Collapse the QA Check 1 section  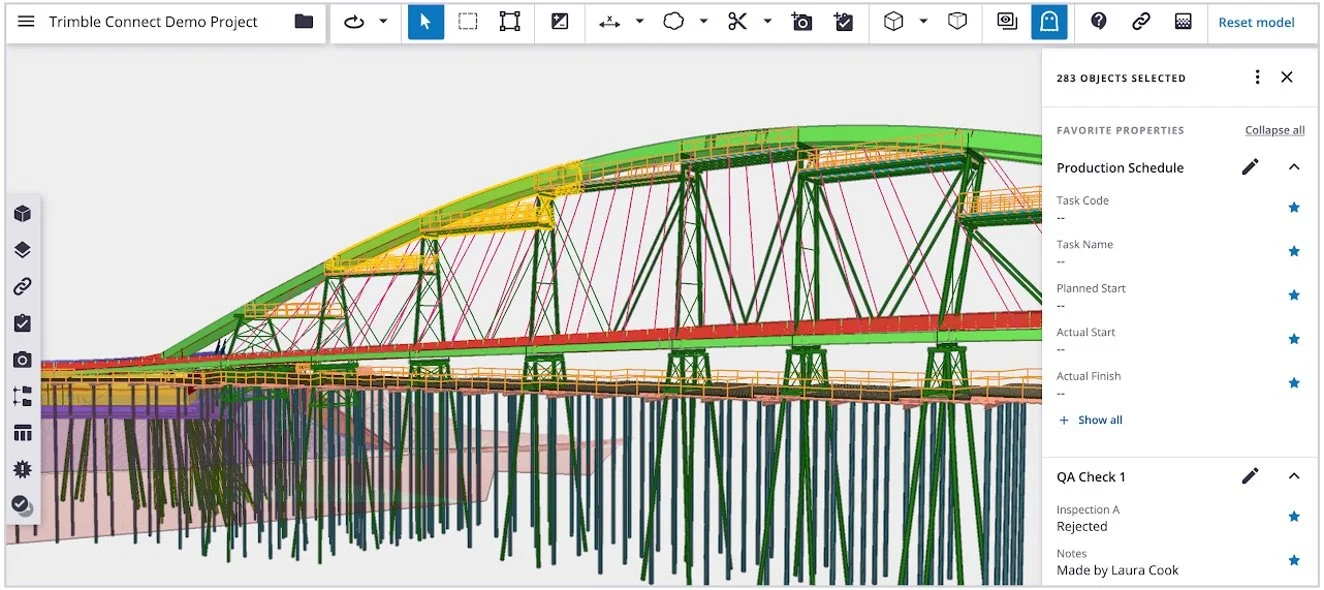[x=1294, y=477]
